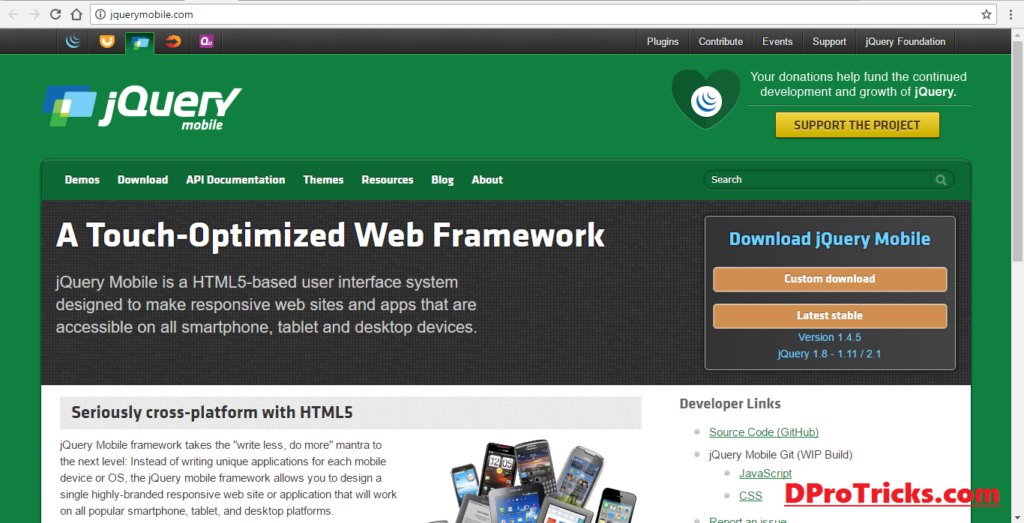Screen dimensions: 1024x523
Task: Open the Resources tab
Action: coord(387,180)
